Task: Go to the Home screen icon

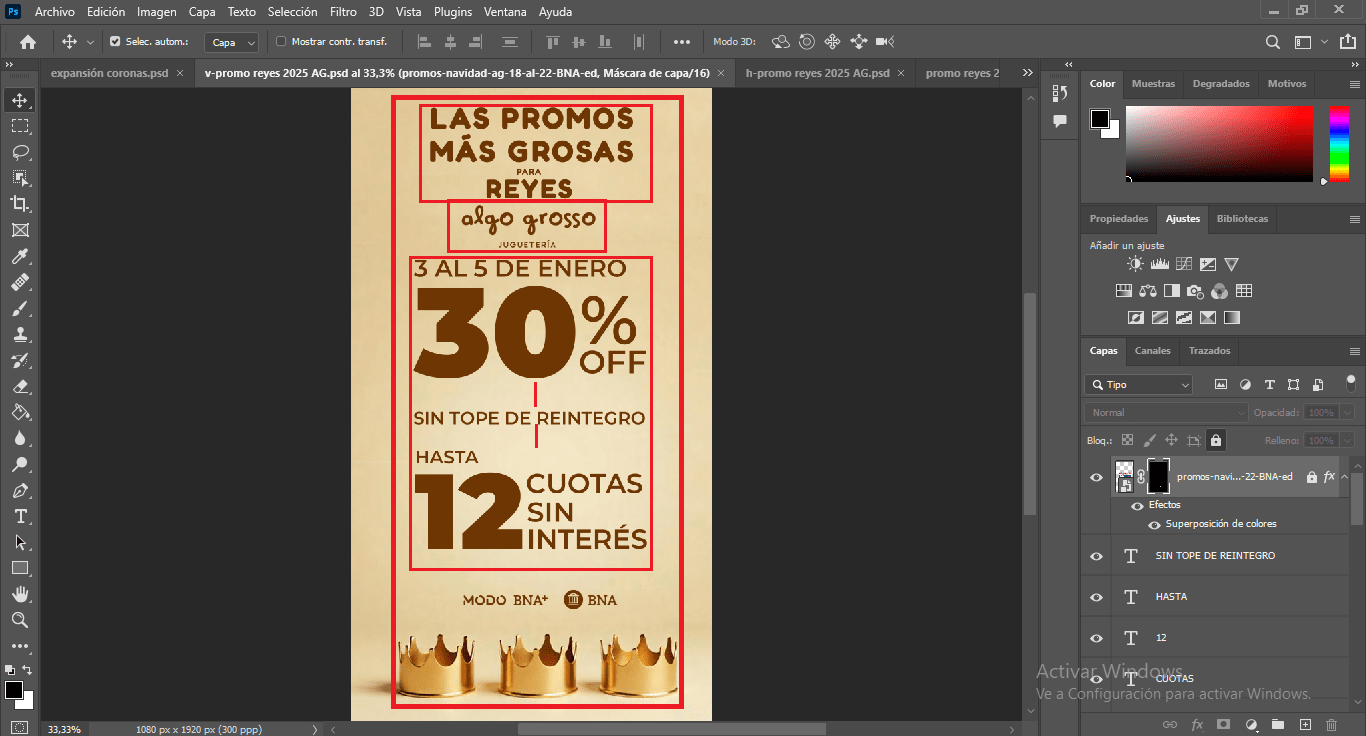Action: point(28,42)
